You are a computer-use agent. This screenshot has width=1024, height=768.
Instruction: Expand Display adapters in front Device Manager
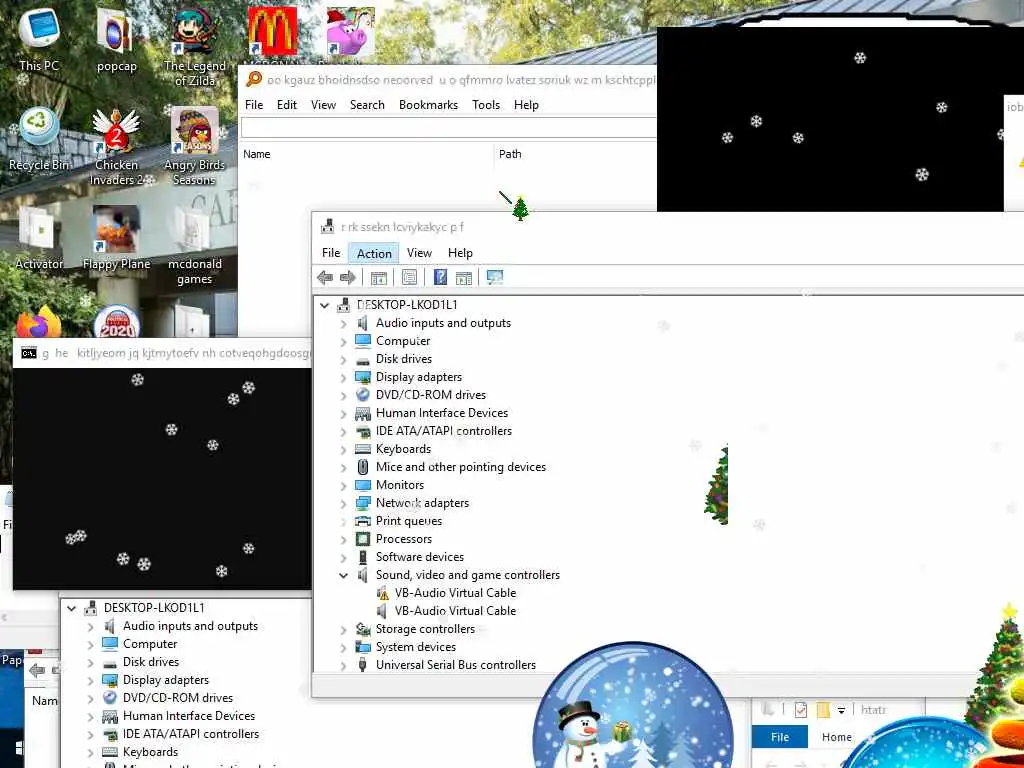(344, 377)
